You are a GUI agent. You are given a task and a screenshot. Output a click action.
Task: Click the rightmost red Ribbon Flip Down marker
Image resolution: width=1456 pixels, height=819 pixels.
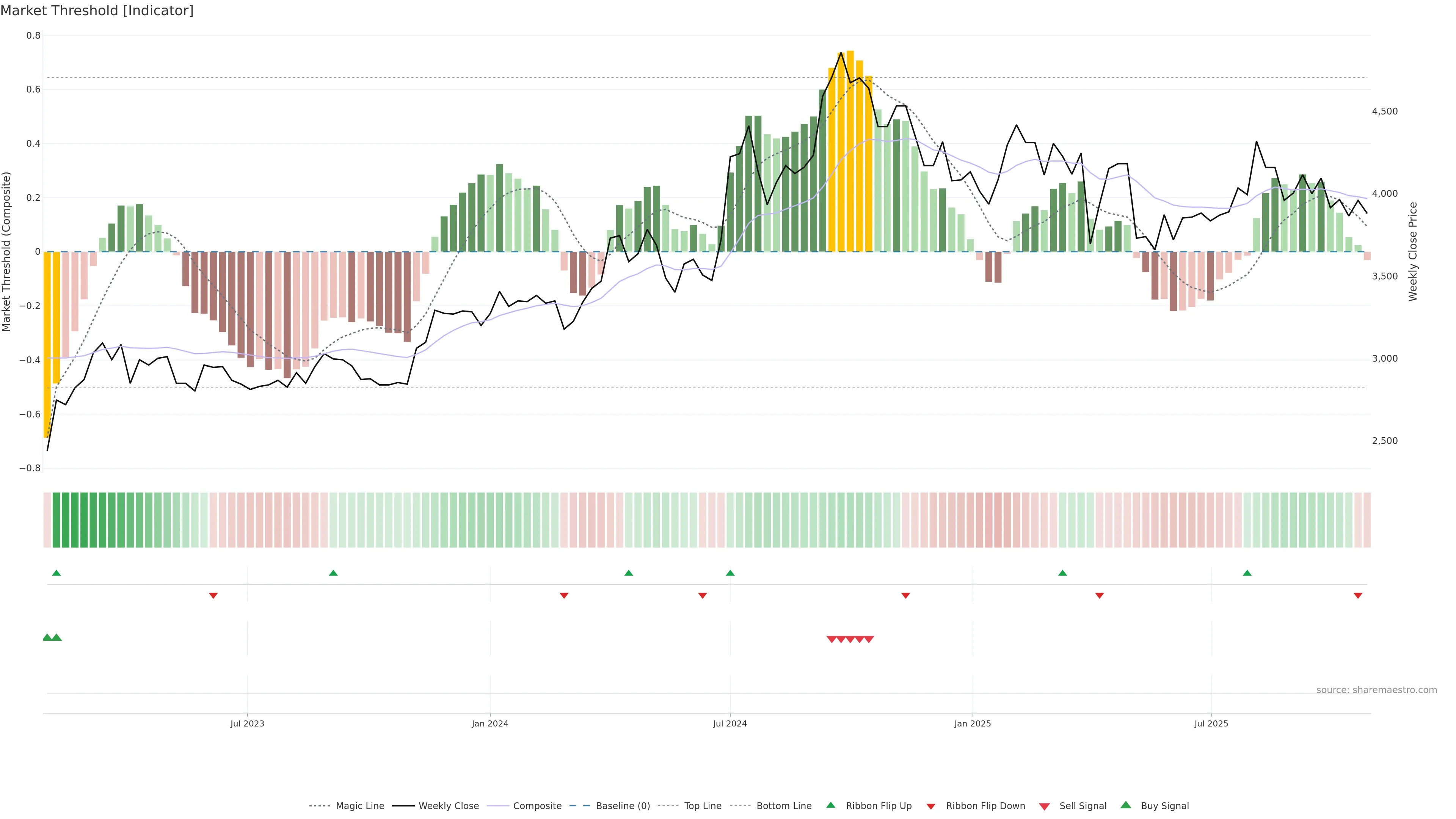[x=1358, y=596]
